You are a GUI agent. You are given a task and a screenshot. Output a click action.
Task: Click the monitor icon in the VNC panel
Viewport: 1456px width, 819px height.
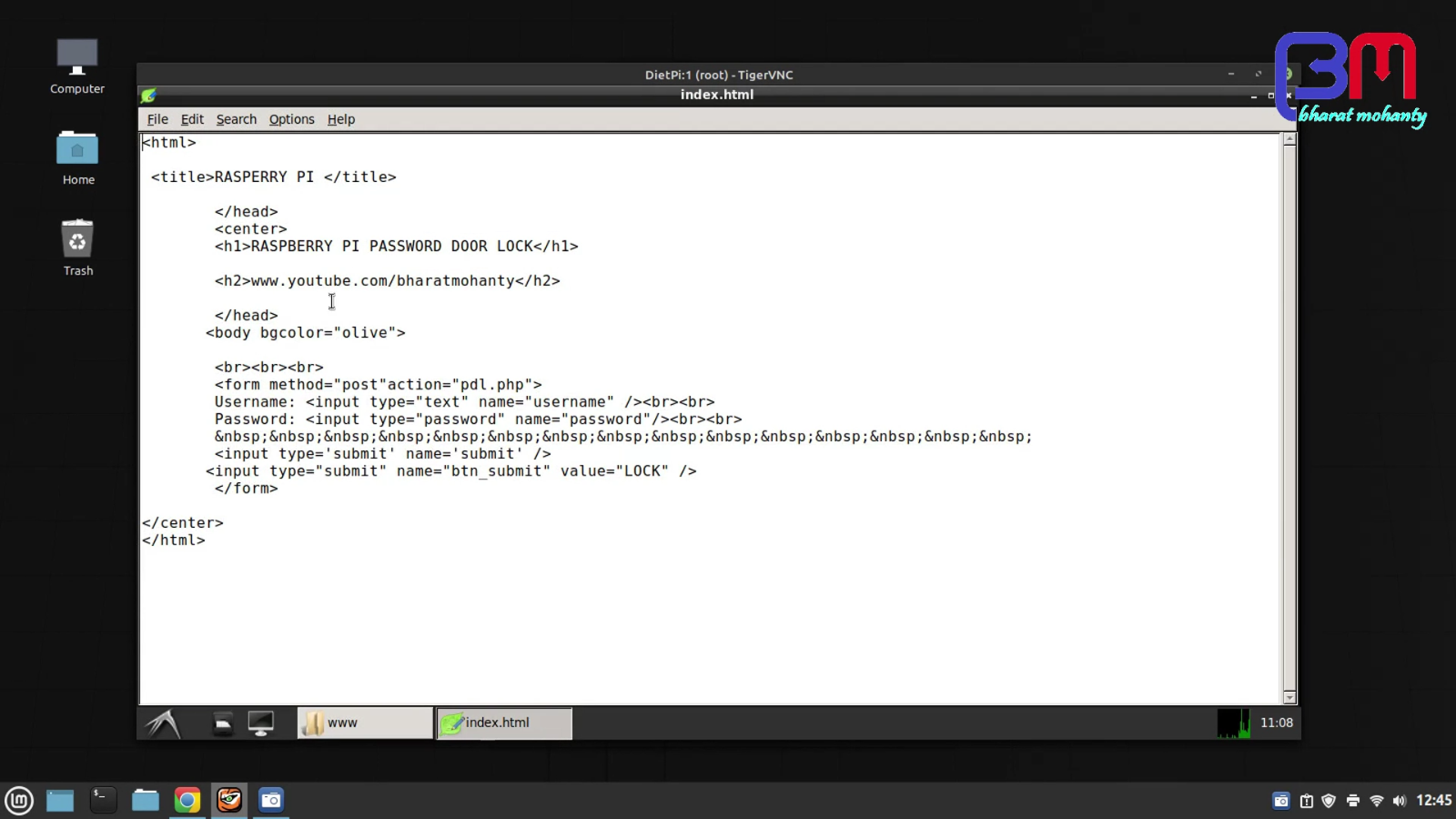point(261,723)
